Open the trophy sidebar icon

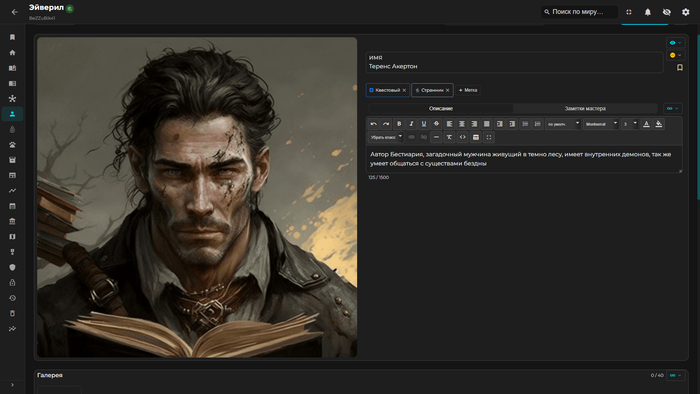[x=12, y=252]
